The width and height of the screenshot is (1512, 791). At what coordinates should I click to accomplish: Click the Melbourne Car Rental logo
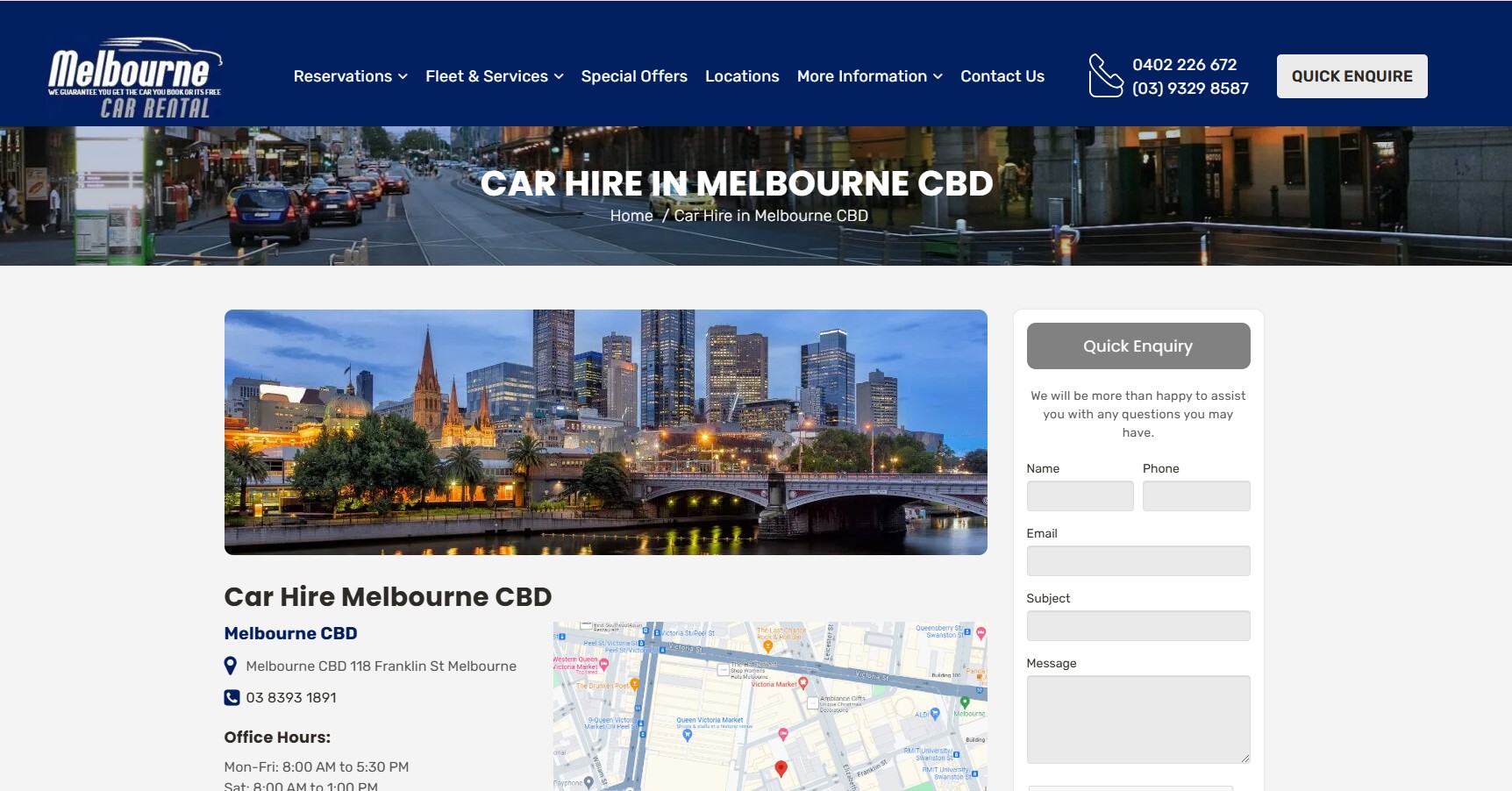pyautogui.click(x=135, y=77)
